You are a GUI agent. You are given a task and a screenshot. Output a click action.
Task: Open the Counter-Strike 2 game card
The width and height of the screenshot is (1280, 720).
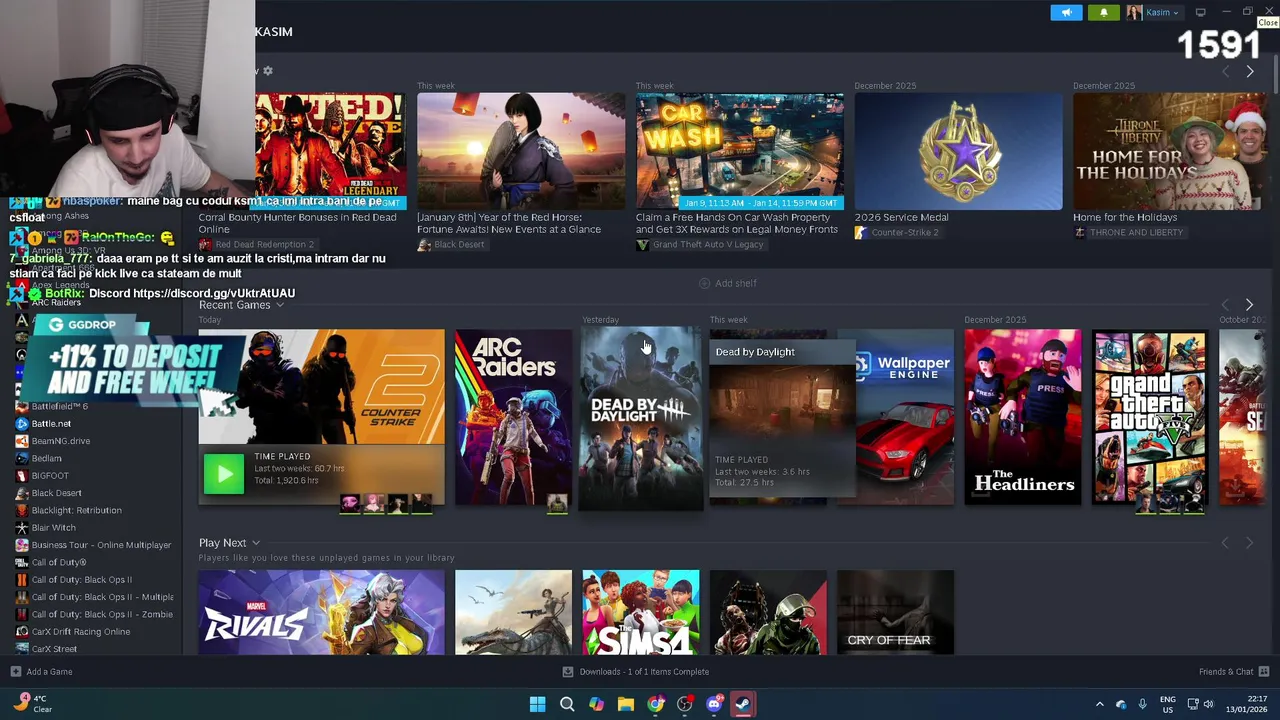click(x=321, y=387)
